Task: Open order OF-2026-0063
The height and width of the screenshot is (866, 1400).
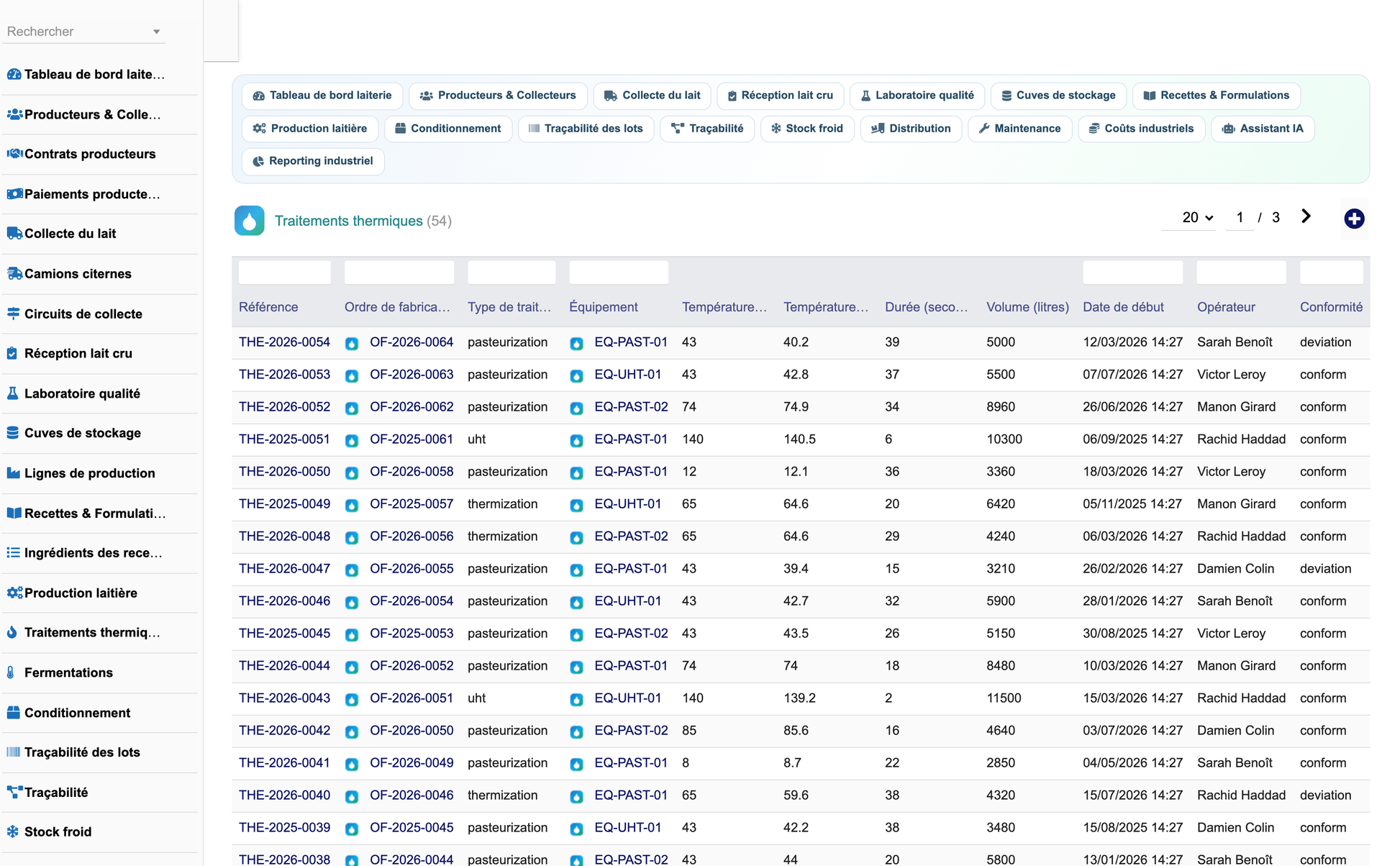Action: [412, 375]
